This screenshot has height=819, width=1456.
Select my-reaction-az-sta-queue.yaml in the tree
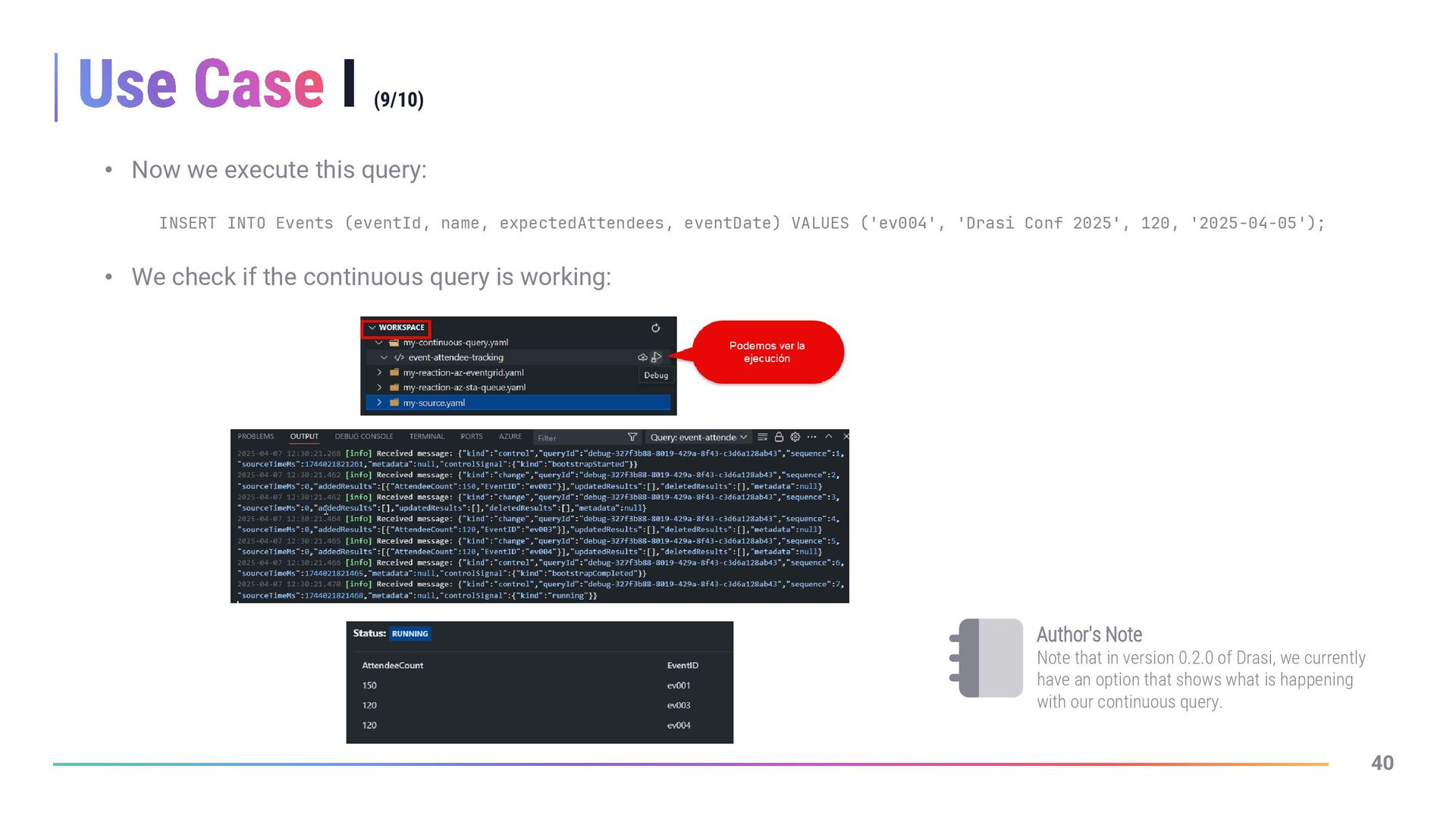464,388
